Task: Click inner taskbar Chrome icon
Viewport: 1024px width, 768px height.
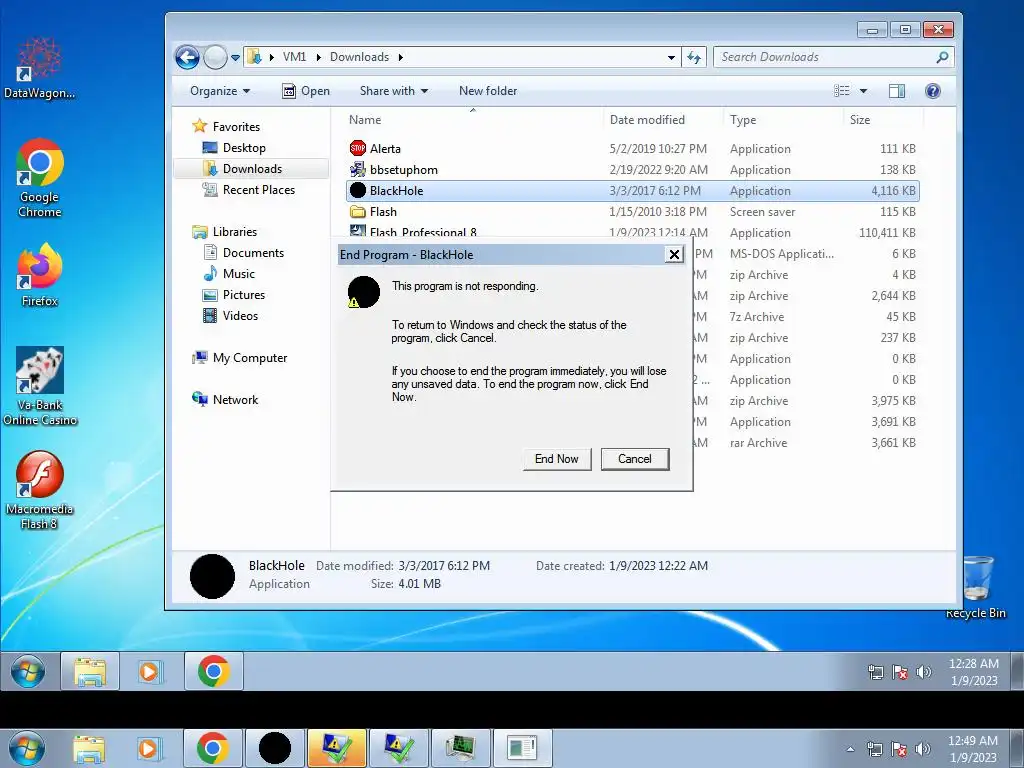Action: (x=214, y=671)
